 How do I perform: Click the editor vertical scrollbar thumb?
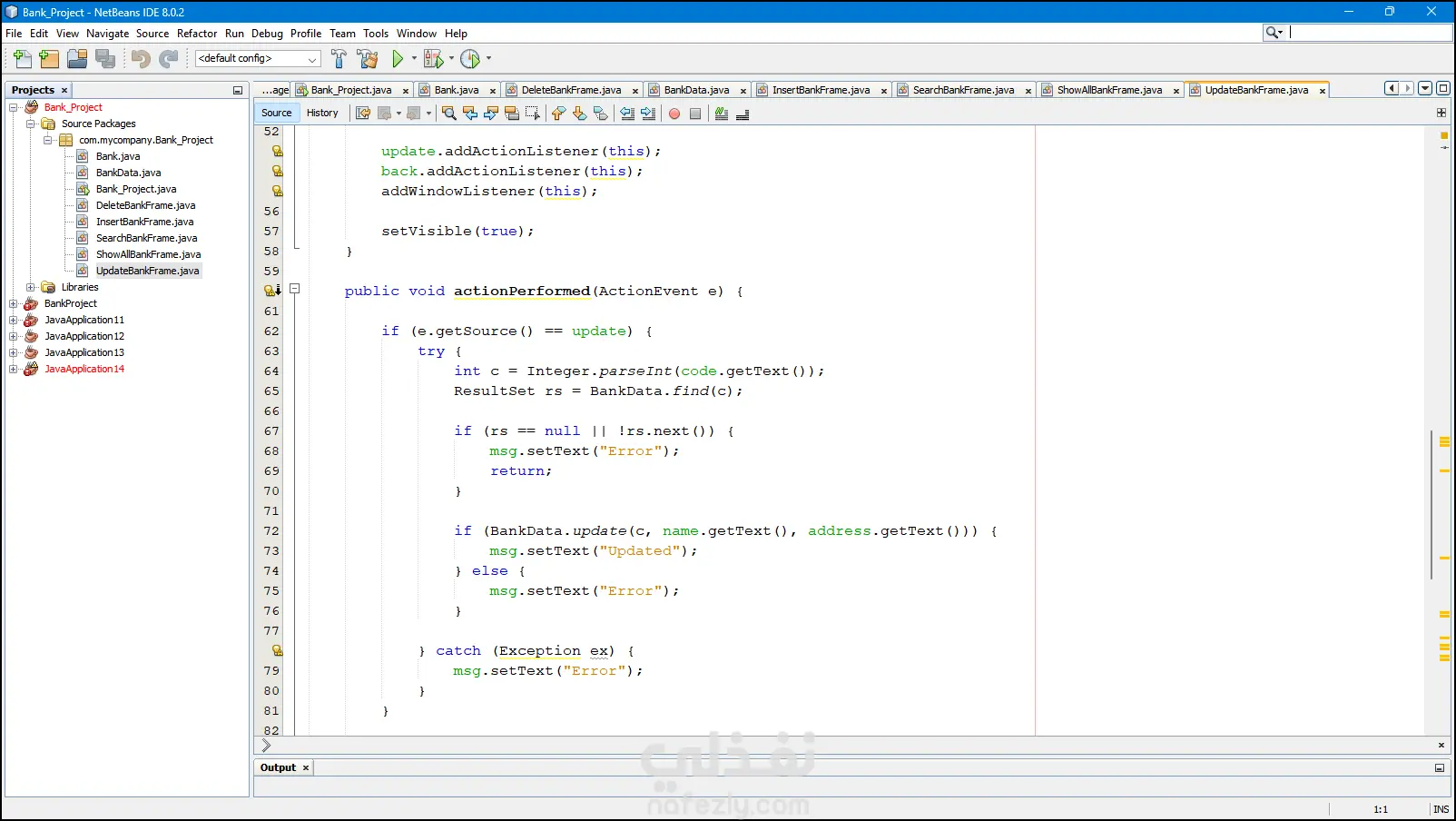(1431, 505)
